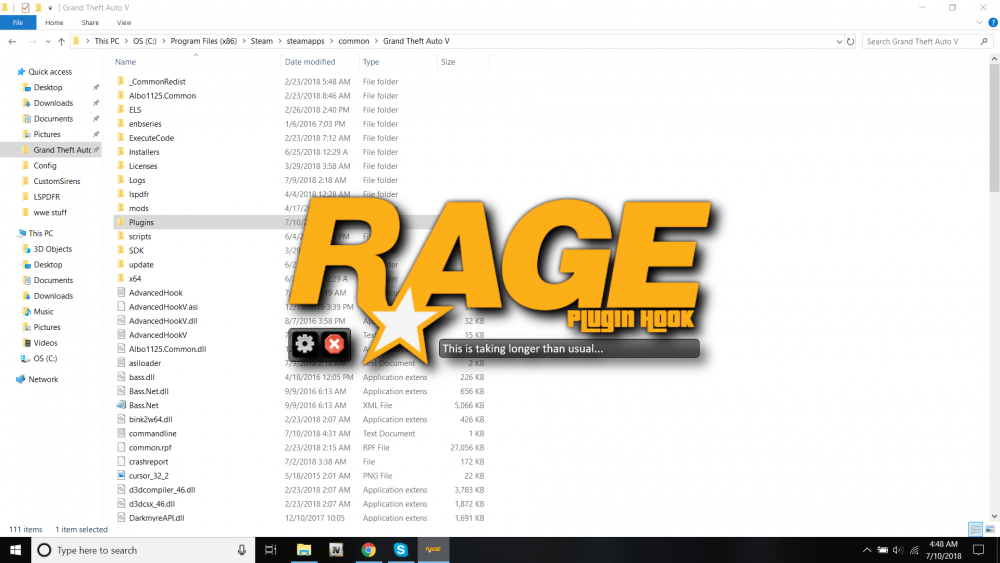Select OS (C:) drive in sidebar
This screenshot has height=563, width=1000.
45,358
